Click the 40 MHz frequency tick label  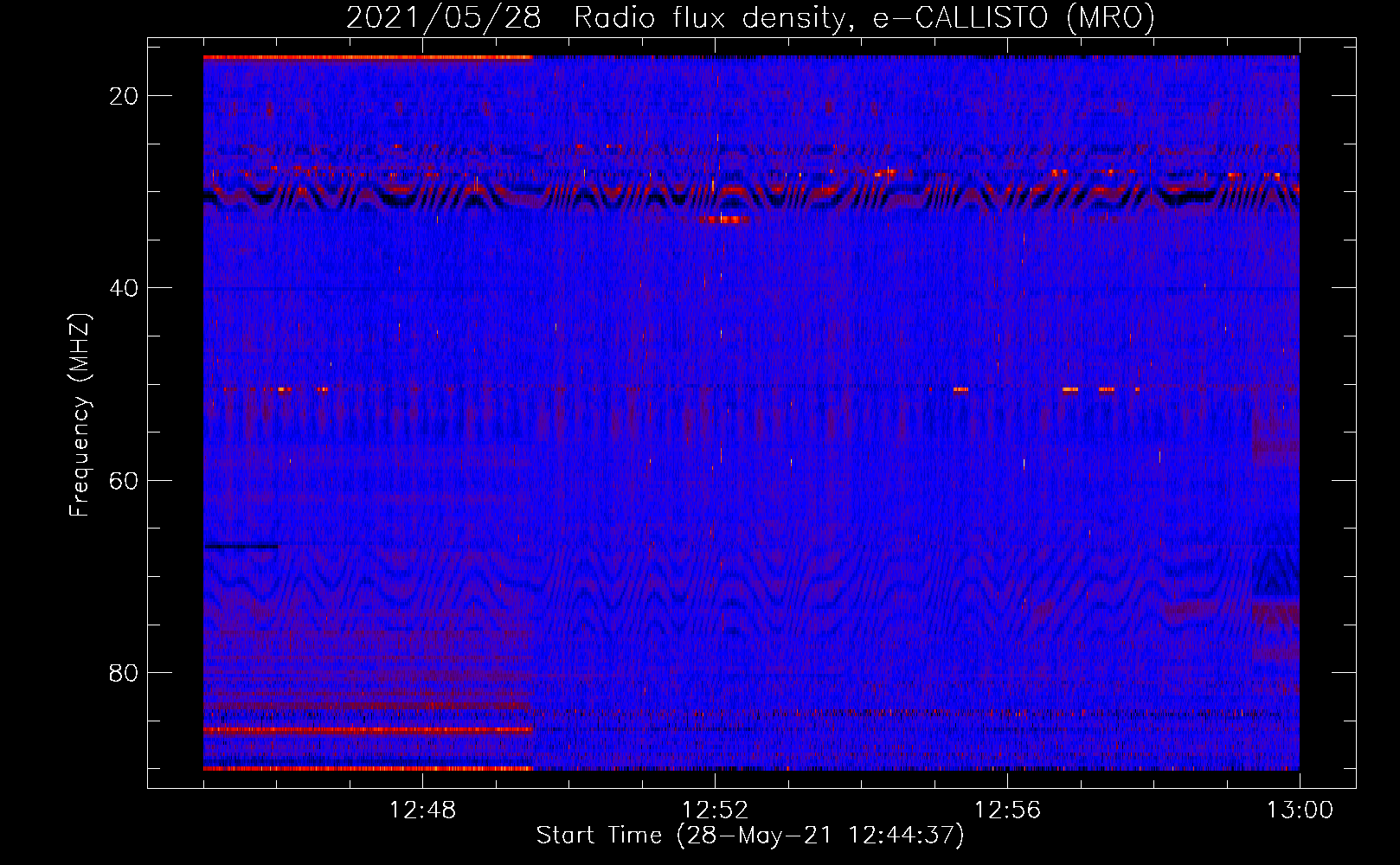coord(124,288)
